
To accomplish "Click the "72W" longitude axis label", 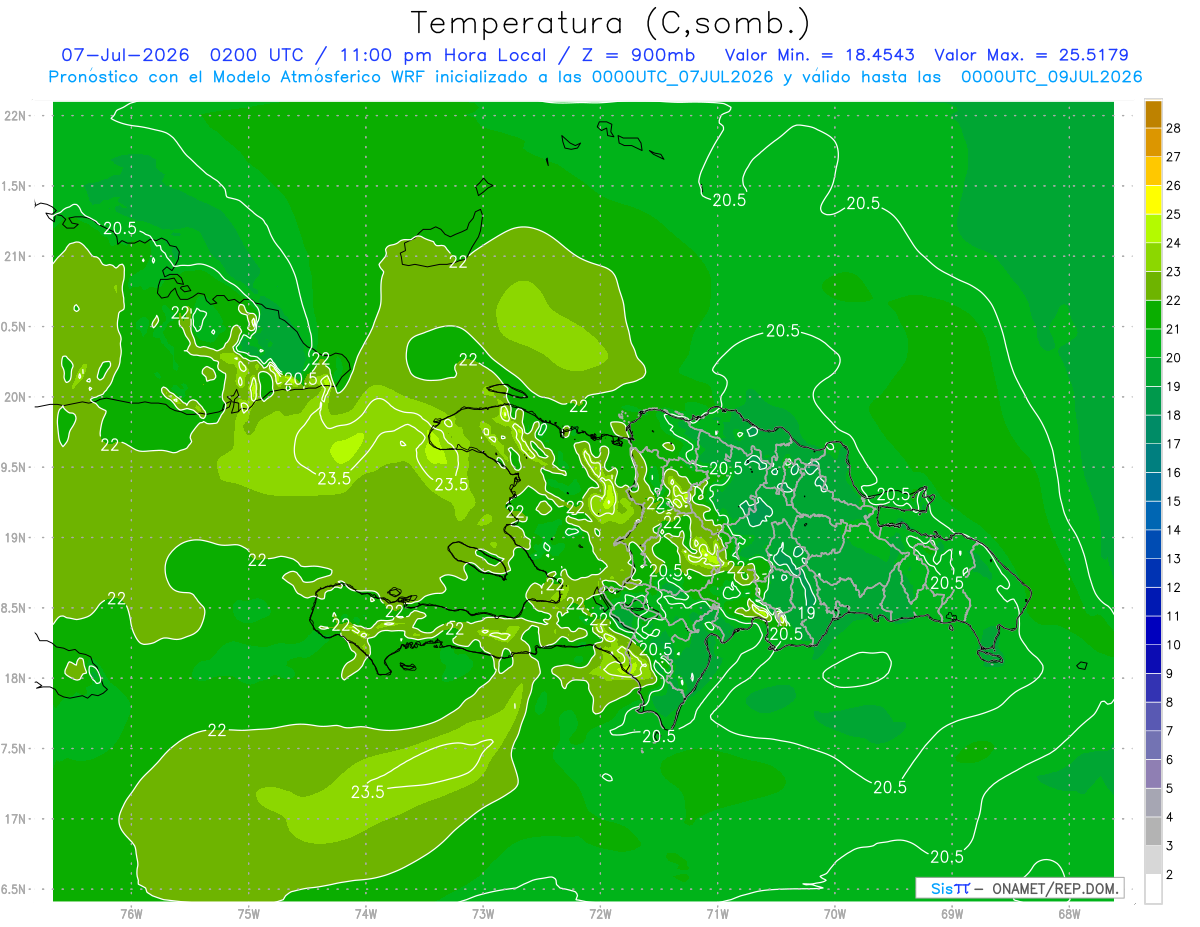I will (x=600, y=914).
